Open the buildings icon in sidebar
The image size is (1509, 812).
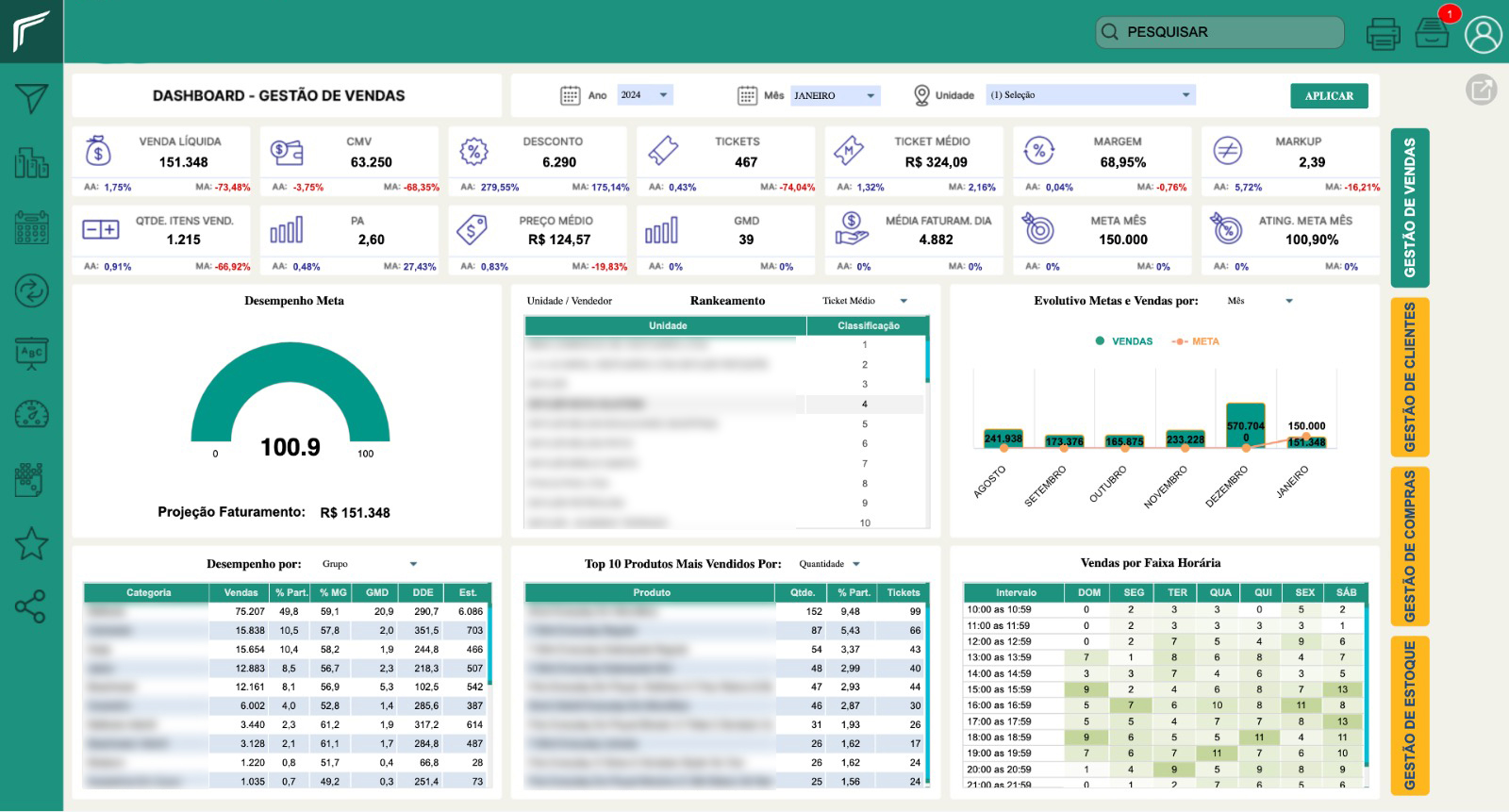pyautogui.click(x=31, y=162)
